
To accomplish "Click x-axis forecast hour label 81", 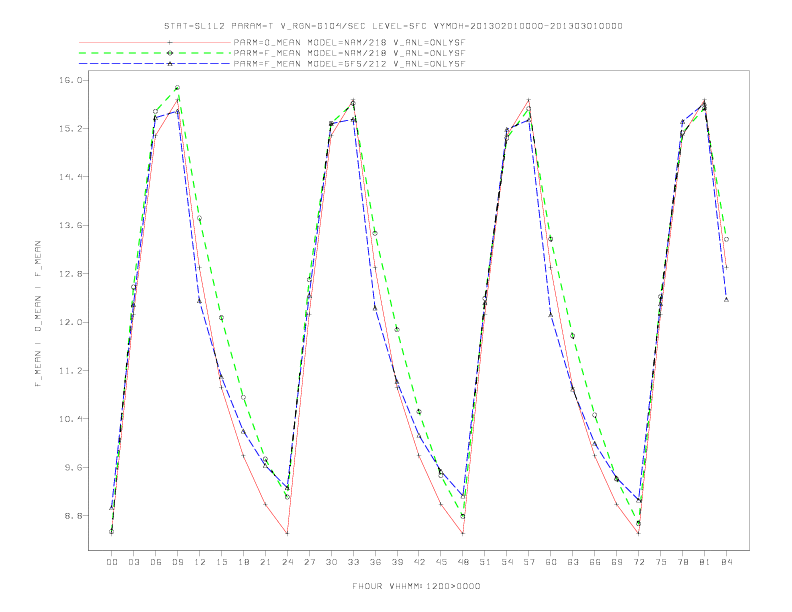I will [x=705, y=562].
